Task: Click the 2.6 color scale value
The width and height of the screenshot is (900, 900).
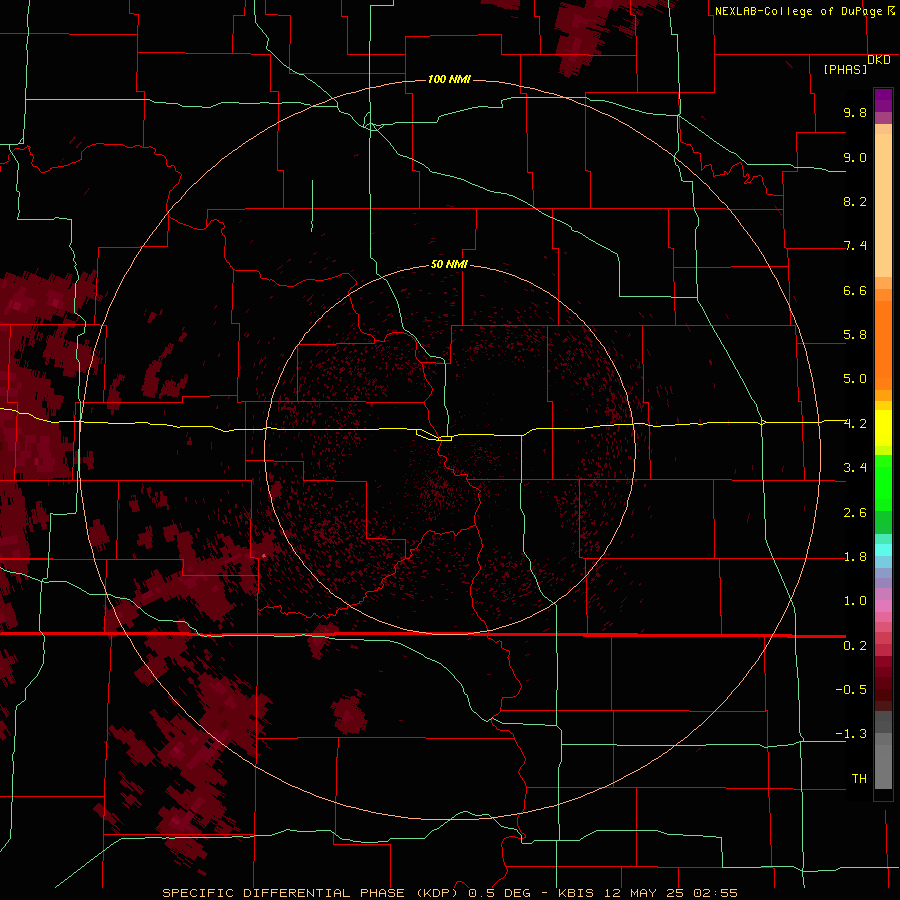Action: point(855,513)
